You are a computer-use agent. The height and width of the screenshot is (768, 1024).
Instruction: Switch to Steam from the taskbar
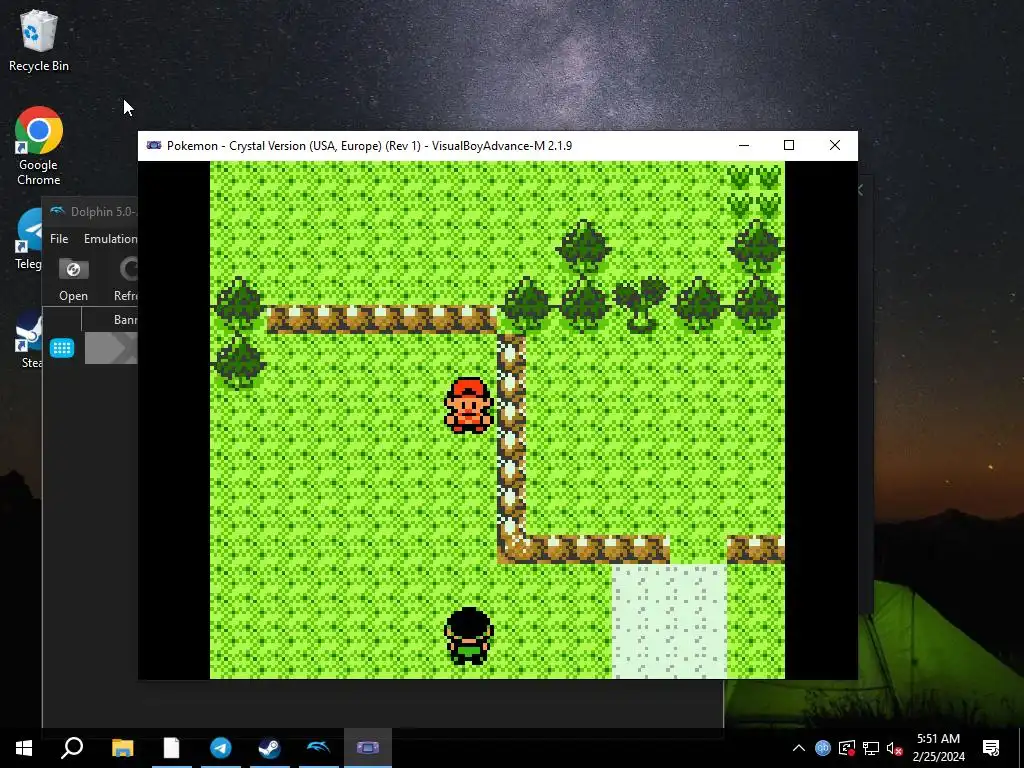click(x=269, y=748)
